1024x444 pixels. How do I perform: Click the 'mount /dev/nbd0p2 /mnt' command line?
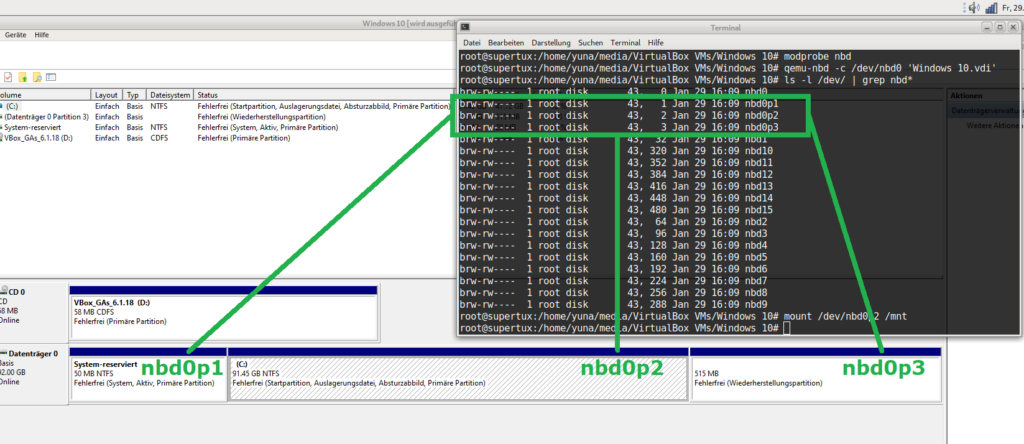pyautogui.click(x=683, y=316)
